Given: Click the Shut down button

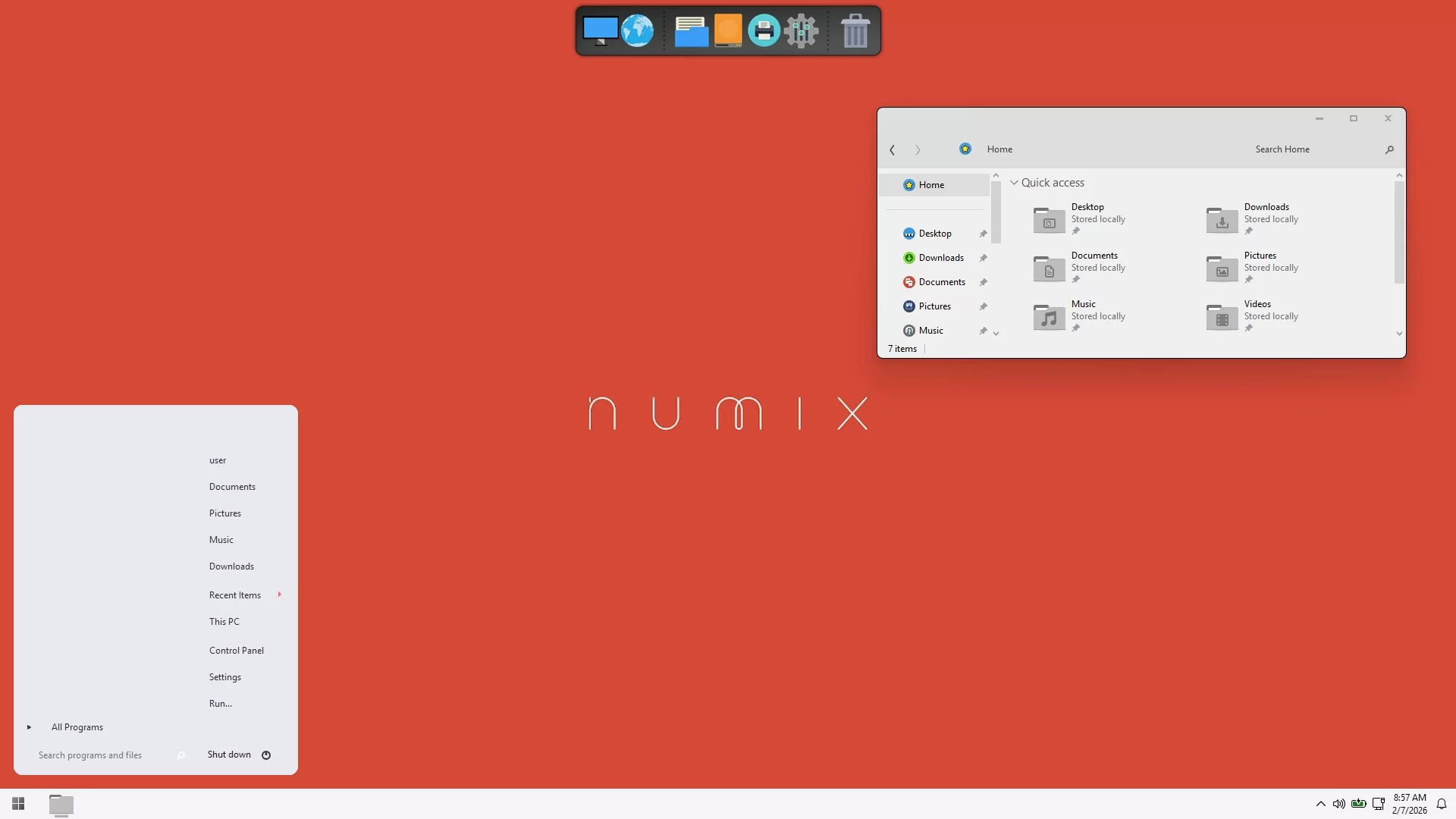Looking at the screenshot, I should pyautogui.click(x=229, y=755).
